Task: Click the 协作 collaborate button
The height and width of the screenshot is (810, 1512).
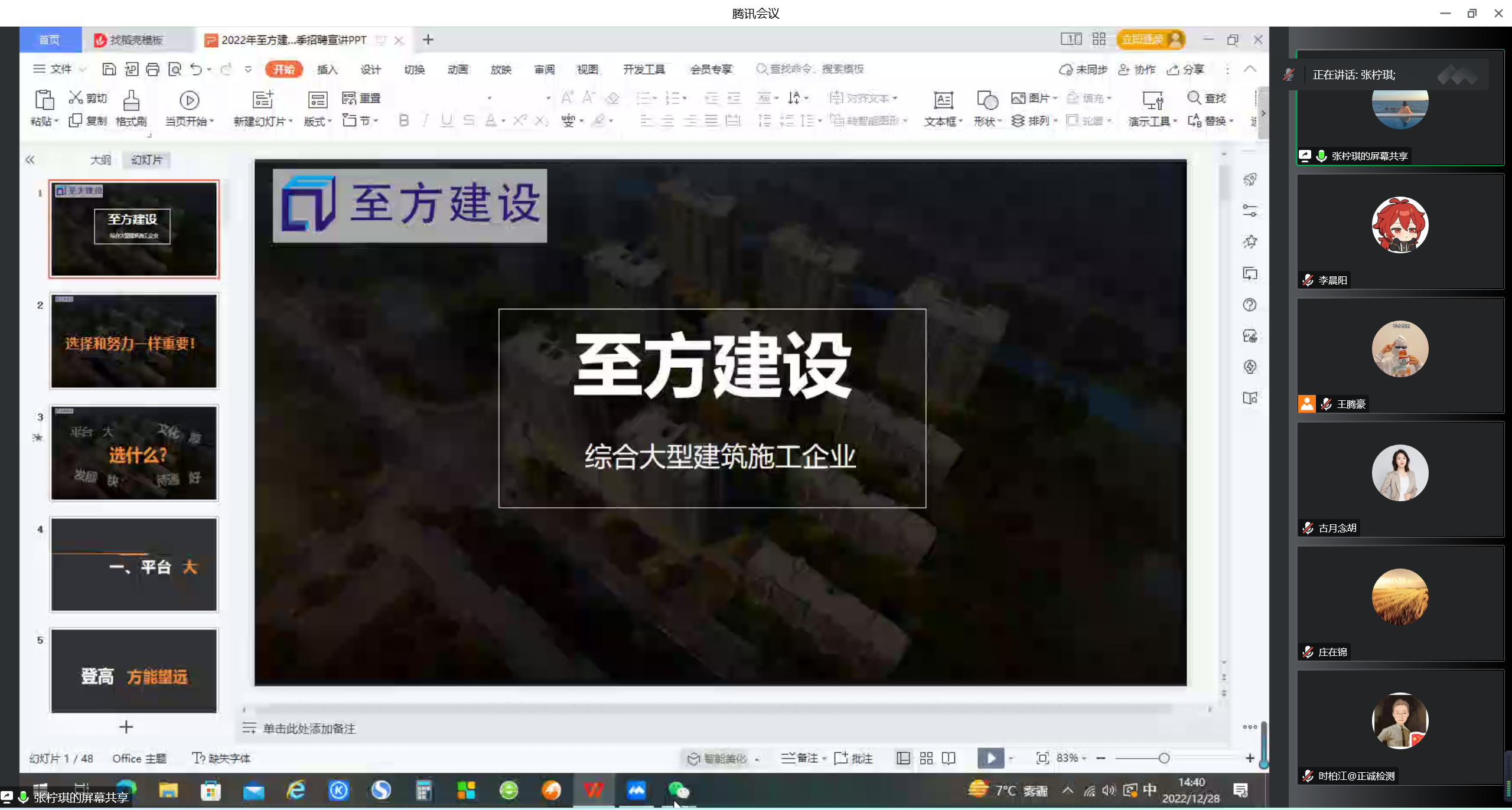Action: pyautogui.click(x=1136, y=69)
